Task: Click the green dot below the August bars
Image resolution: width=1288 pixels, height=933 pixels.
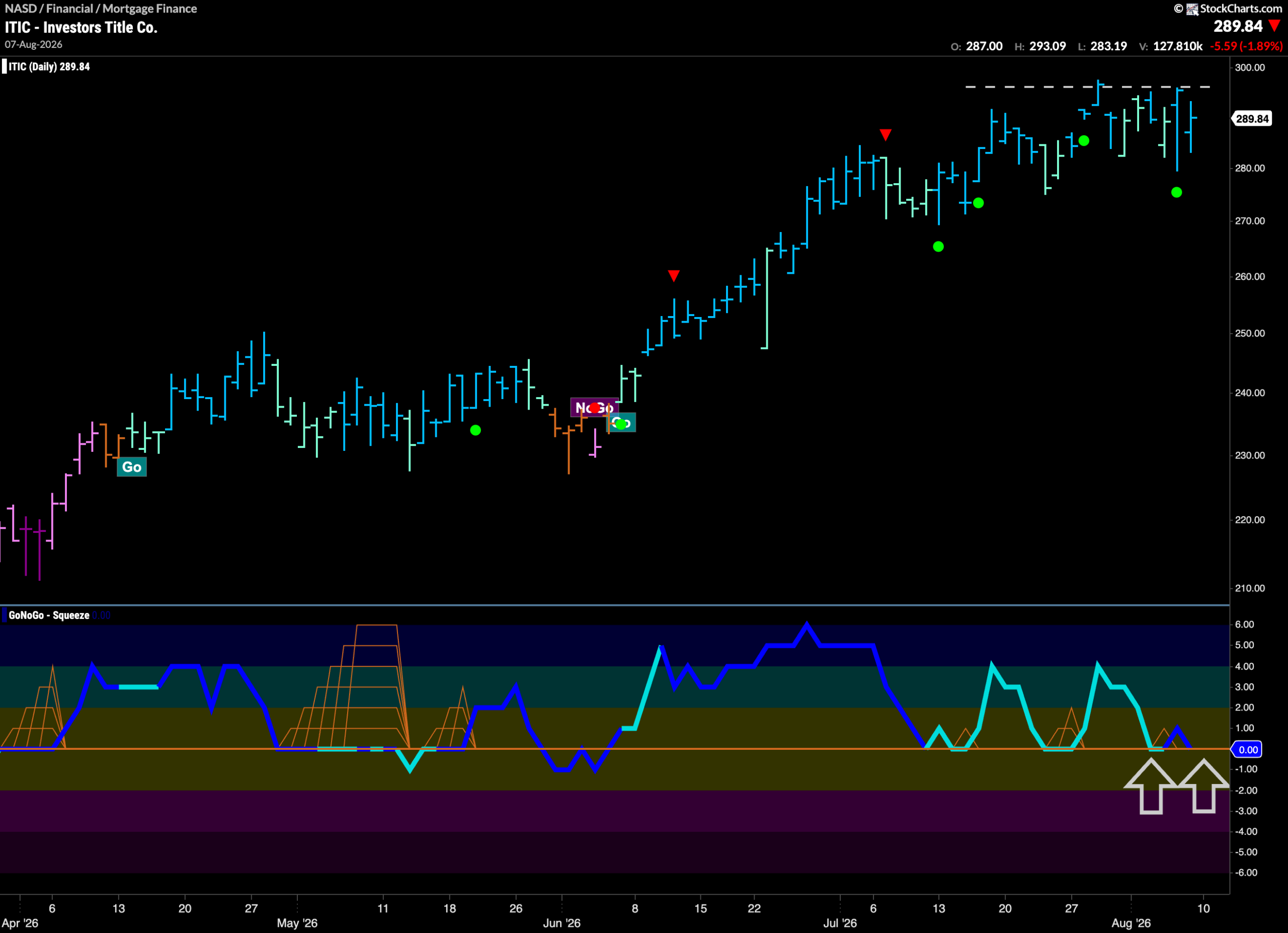Action: point(1177,193)
